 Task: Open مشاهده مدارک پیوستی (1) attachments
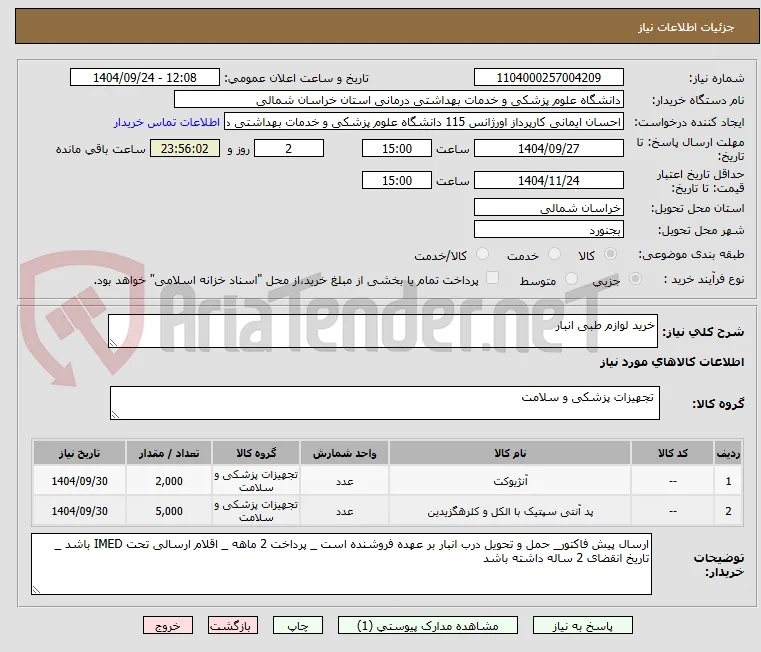428,625
